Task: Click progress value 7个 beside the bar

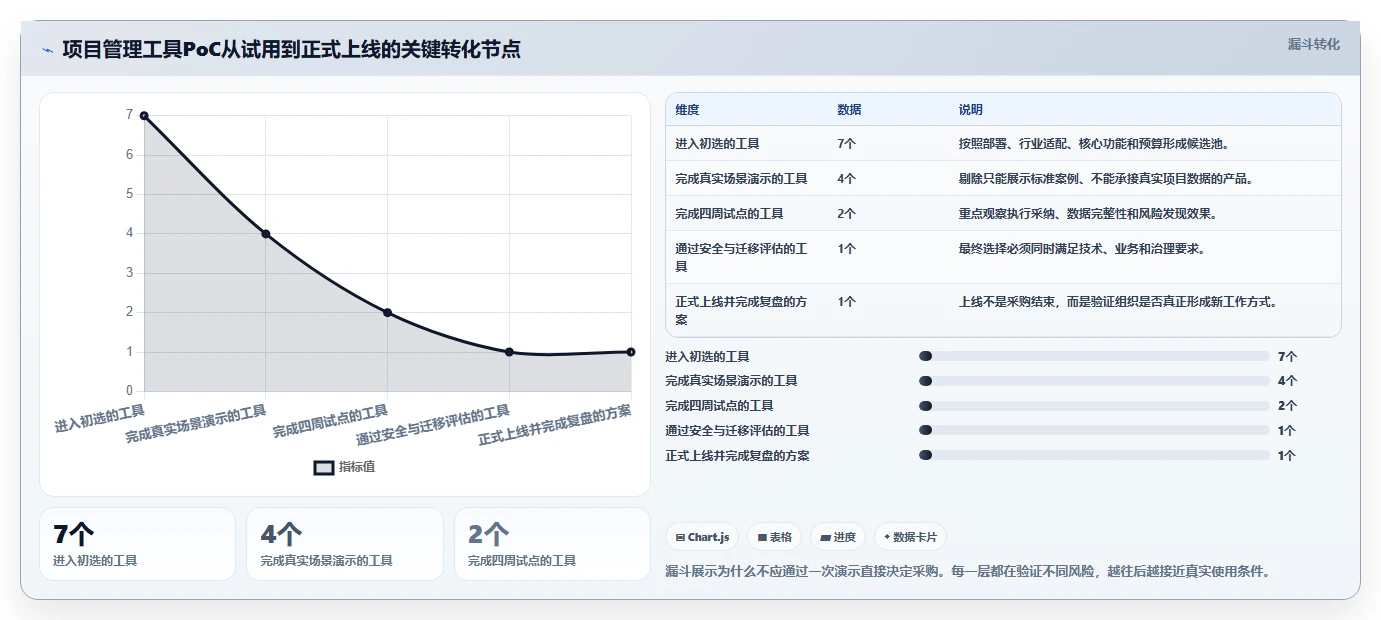Action: tap(1287, 356)
